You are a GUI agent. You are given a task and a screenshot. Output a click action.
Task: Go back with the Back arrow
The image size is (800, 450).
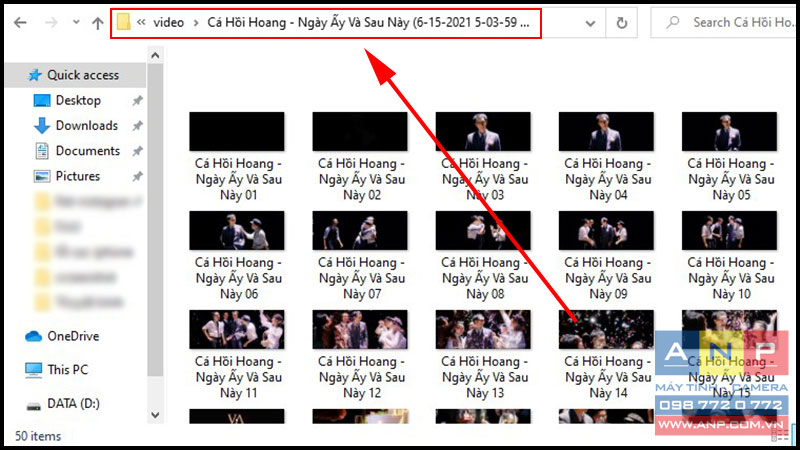pyautogui.click(x=20, y=23)
